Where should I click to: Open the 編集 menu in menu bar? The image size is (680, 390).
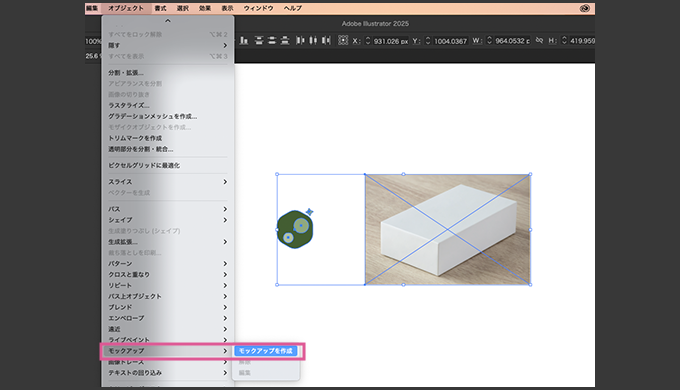pyautogui.click(x=92, y=8)
